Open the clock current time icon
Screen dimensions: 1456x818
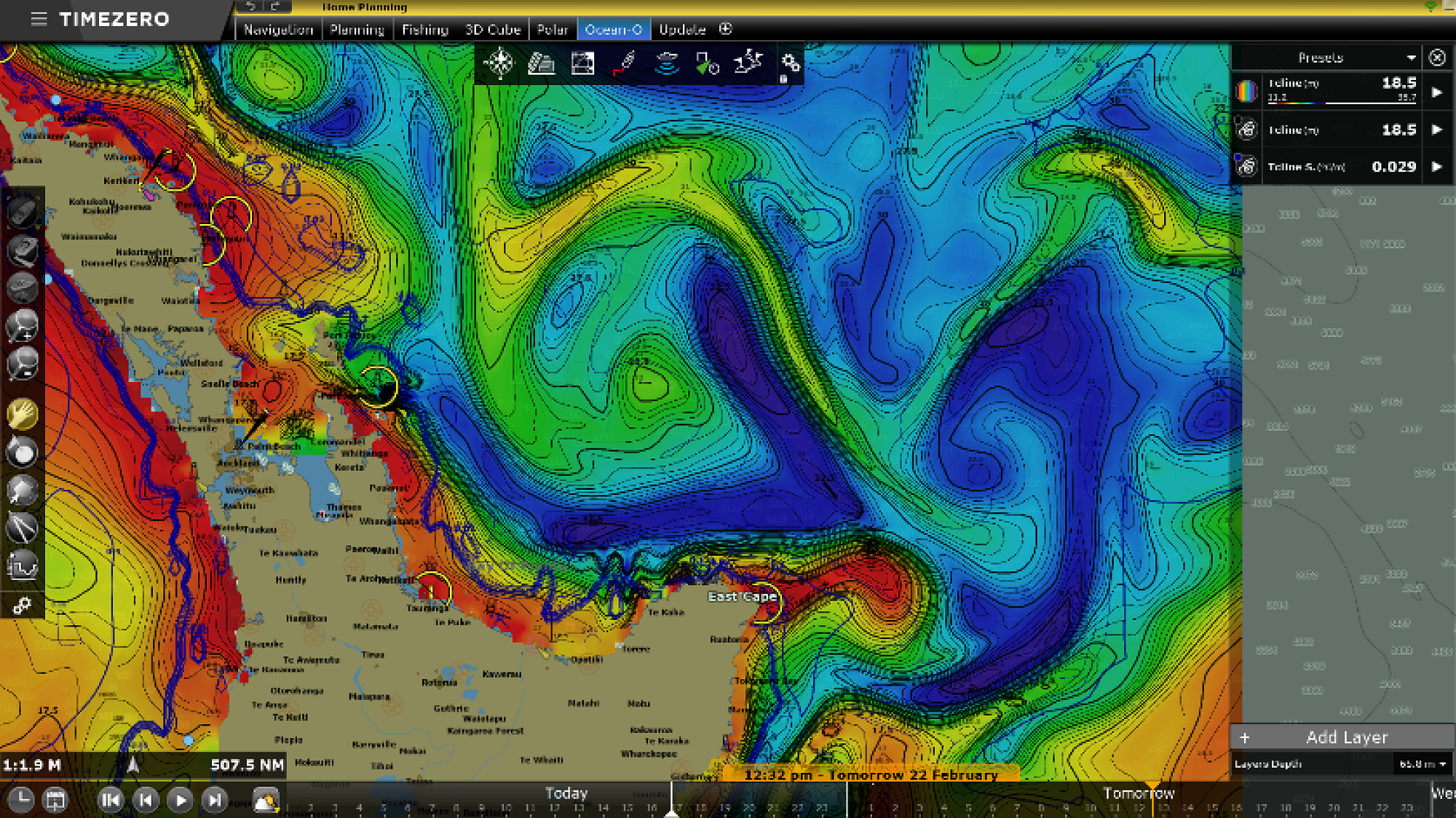pyautogui.click(x=21, y=801)
